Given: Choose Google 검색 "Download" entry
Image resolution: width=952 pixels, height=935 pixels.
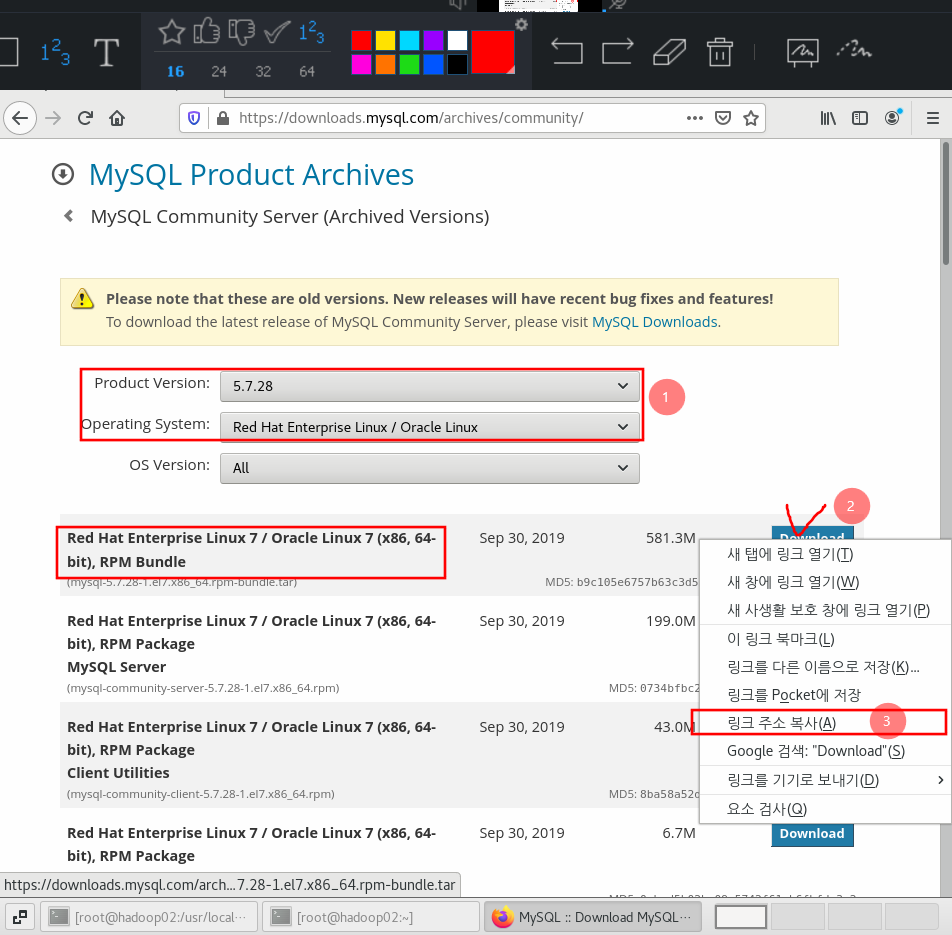Looking at the screenshot, I should click(825, 751).
